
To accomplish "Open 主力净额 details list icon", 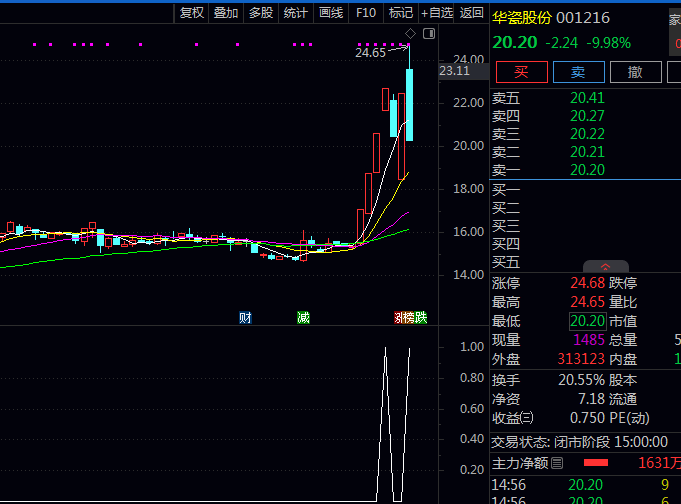I will click(557, 463).
